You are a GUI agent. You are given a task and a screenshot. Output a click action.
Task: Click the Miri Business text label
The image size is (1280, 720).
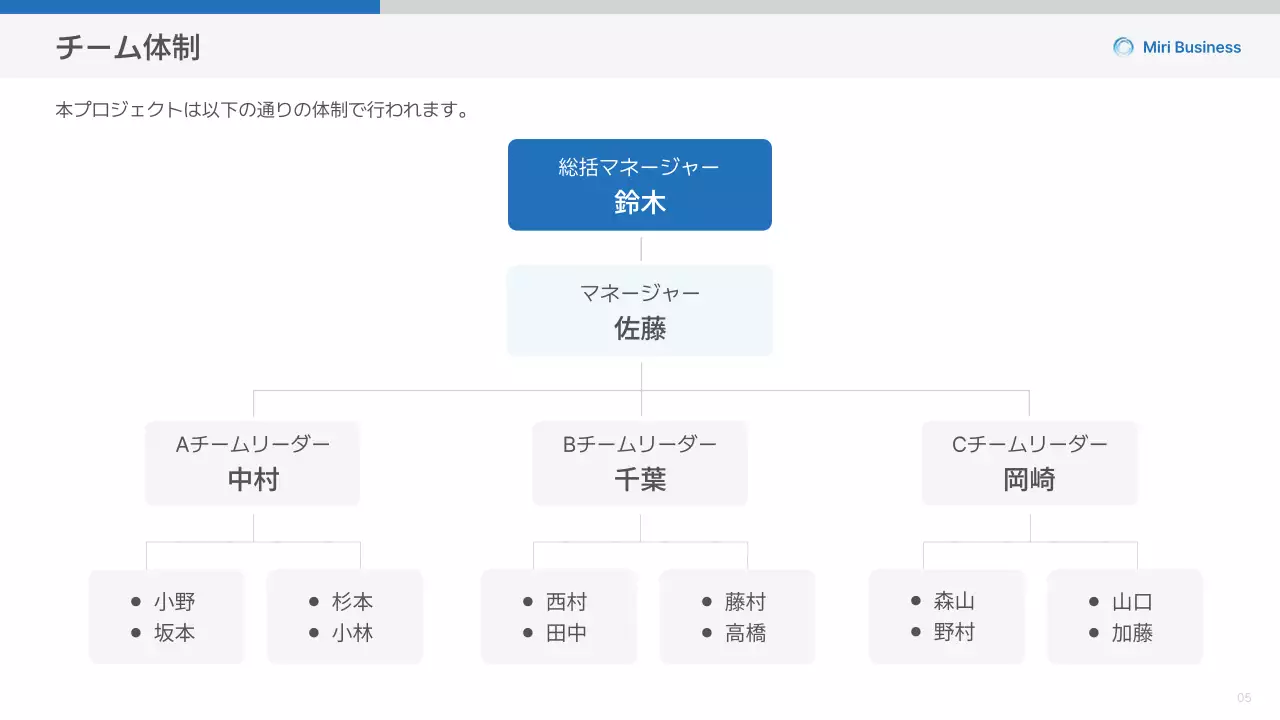pos(1190,46)
